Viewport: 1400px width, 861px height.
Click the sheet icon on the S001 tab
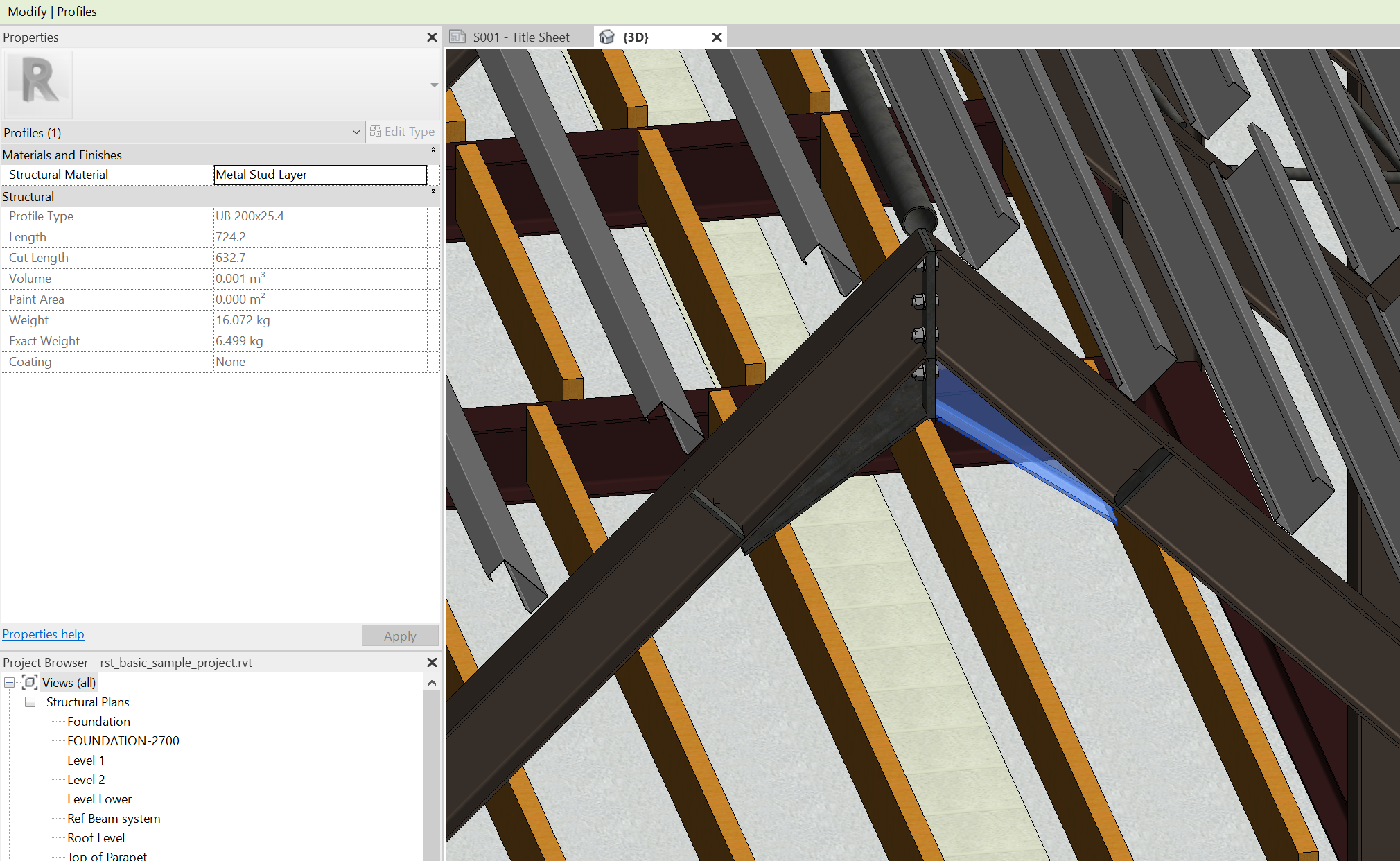457,36
